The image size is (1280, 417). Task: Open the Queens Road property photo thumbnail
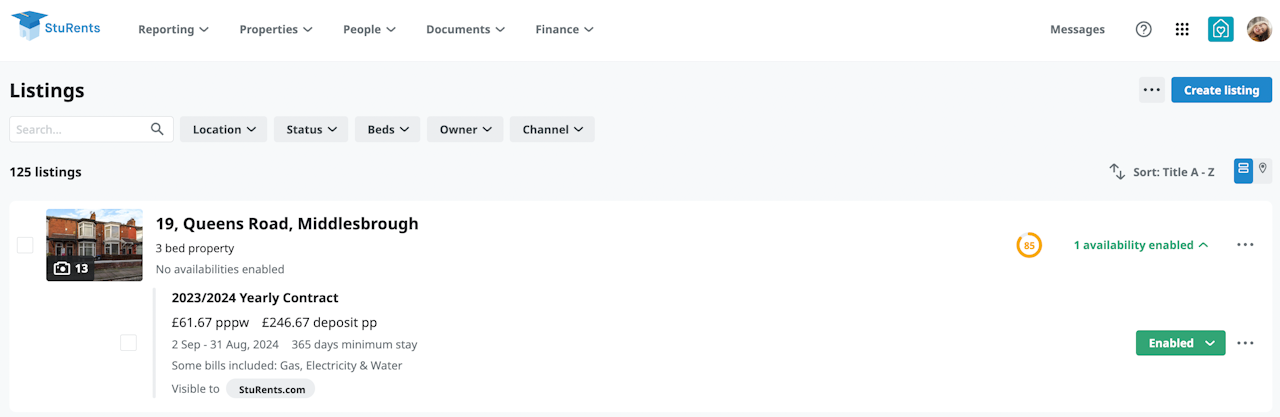click(x=94, y=245)
